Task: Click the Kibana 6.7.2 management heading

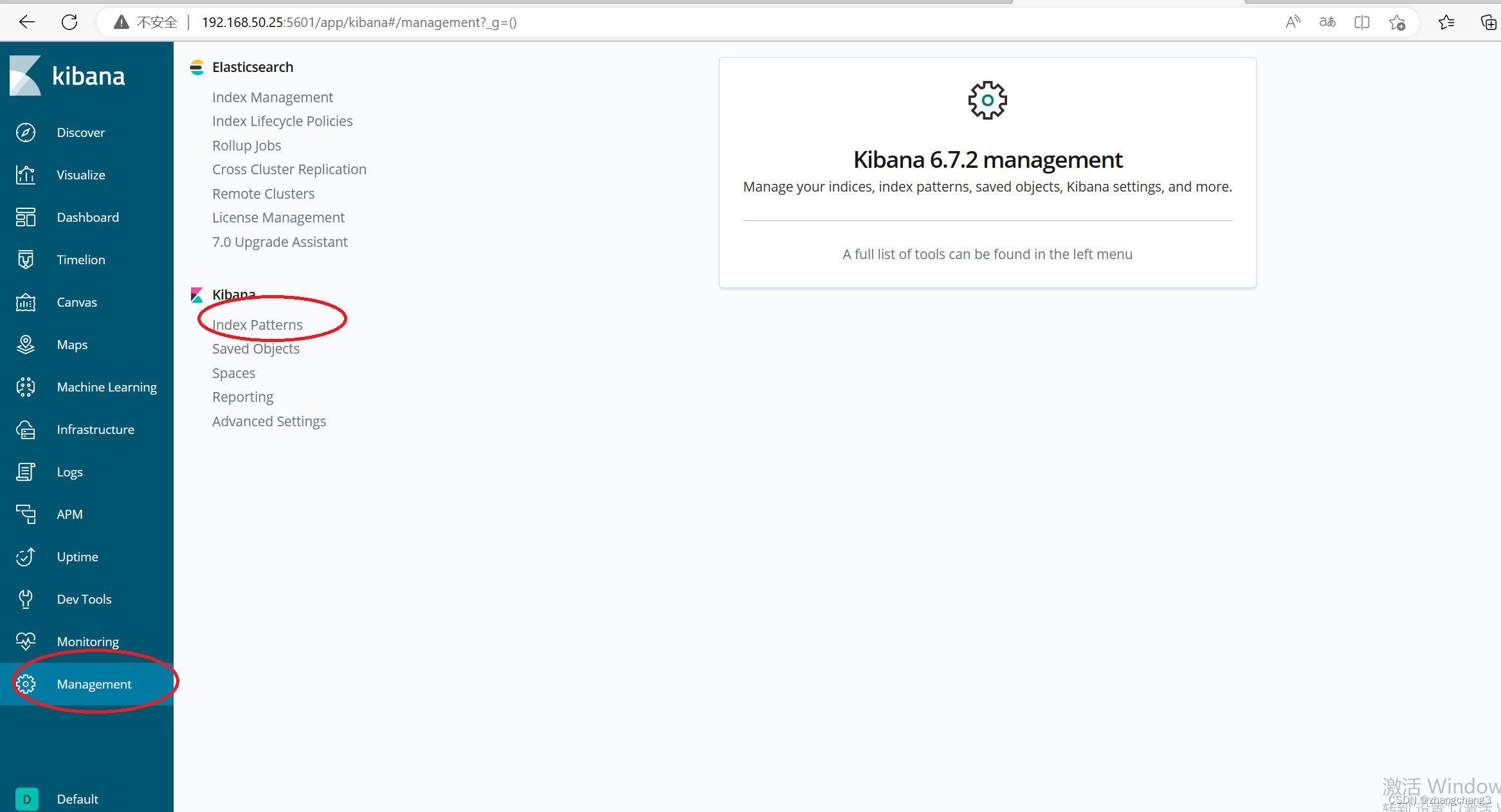Action: coord(988,159)
